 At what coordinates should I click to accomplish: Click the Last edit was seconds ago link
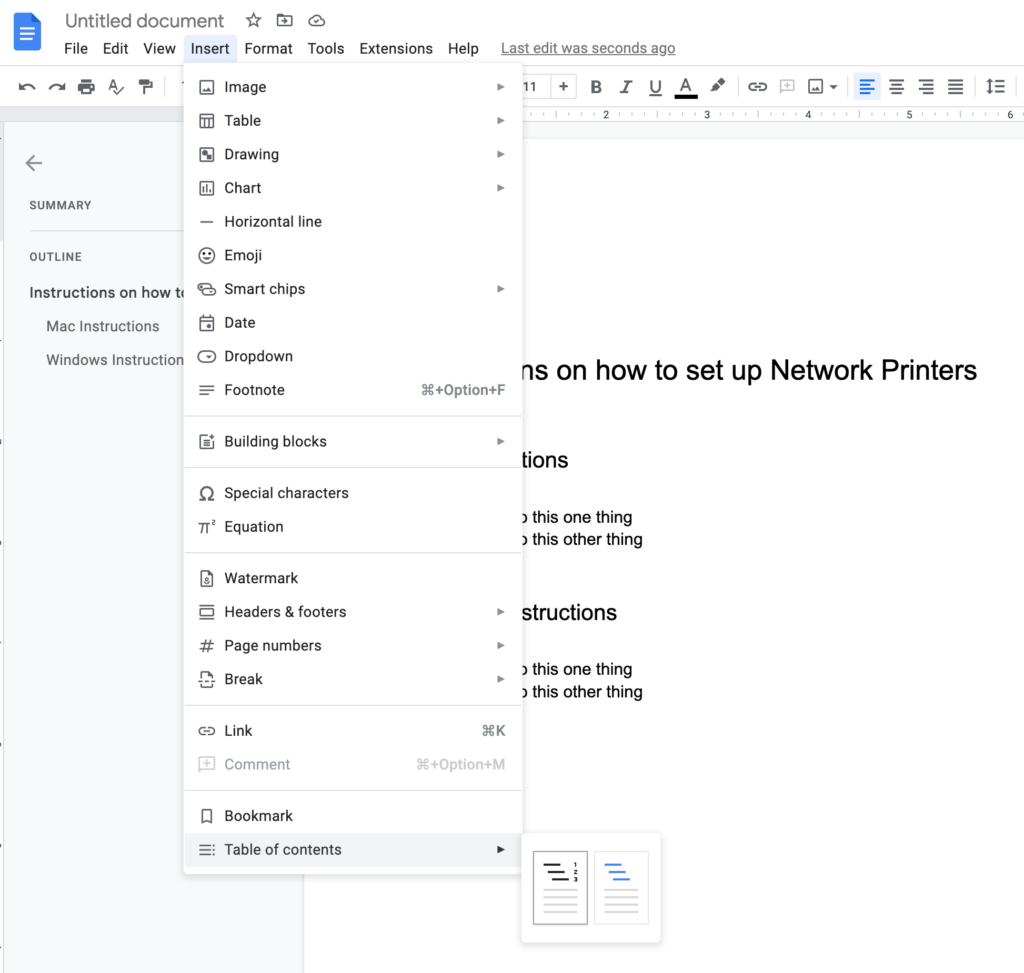(x=587, y=48)
